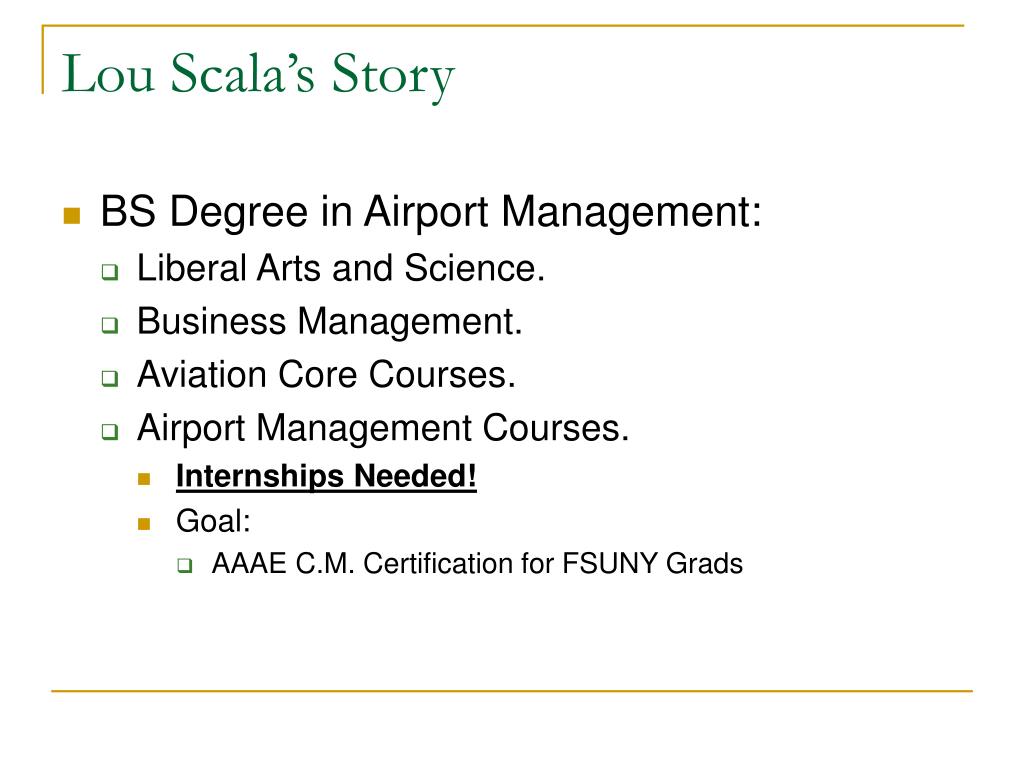Select the Liberal Arts and Science line
The height and width of the screenshot is (768, 1024).
pyautogui.click(x=341, y=268)
